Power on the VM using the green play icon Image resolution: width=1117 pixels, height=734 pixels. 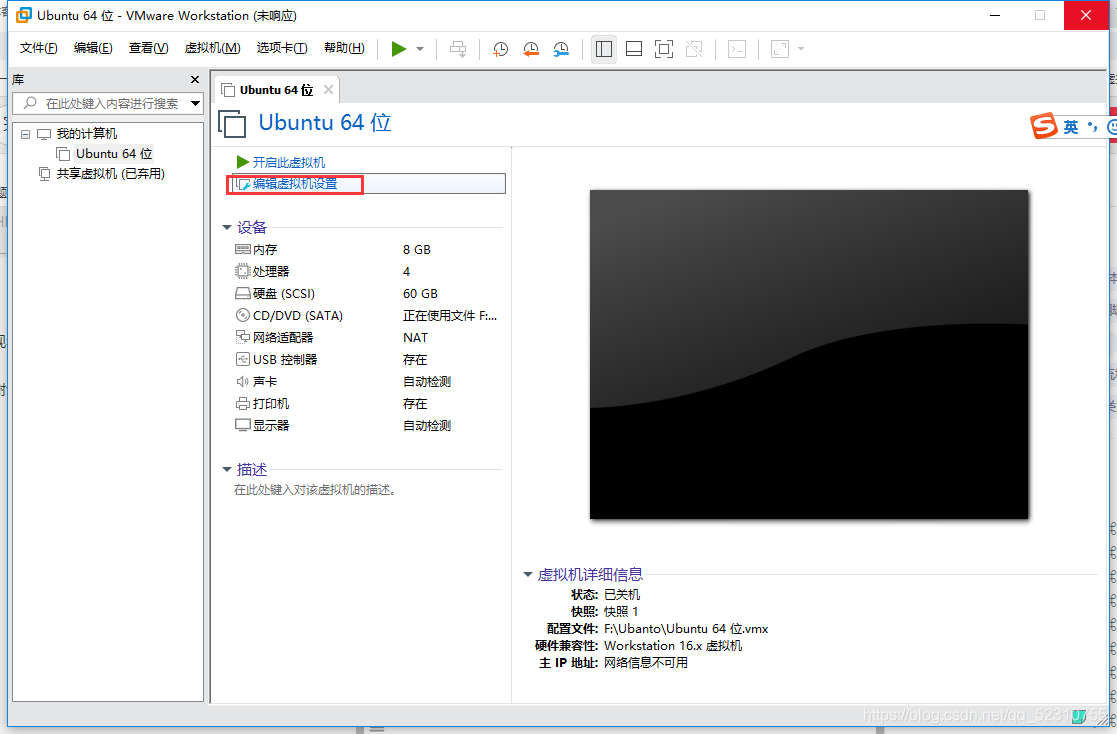click(x=398, y=48)
